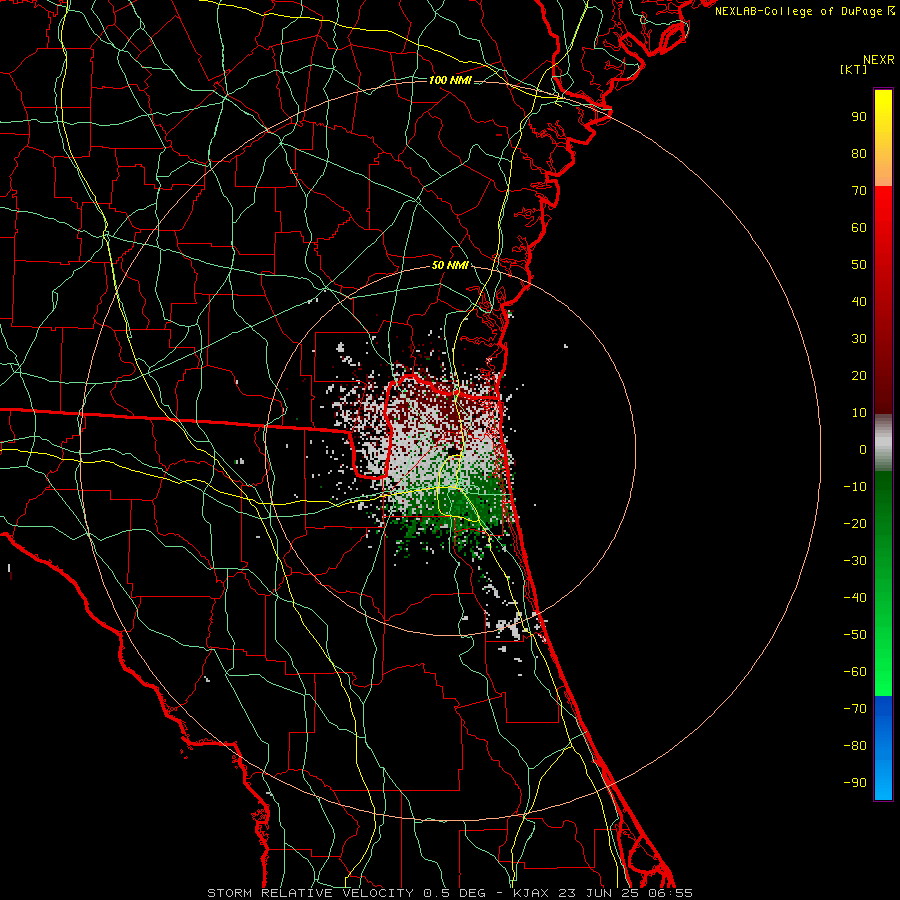
Task: Click the '80' value on the velocity scale
Action: (x=859, y=153)
